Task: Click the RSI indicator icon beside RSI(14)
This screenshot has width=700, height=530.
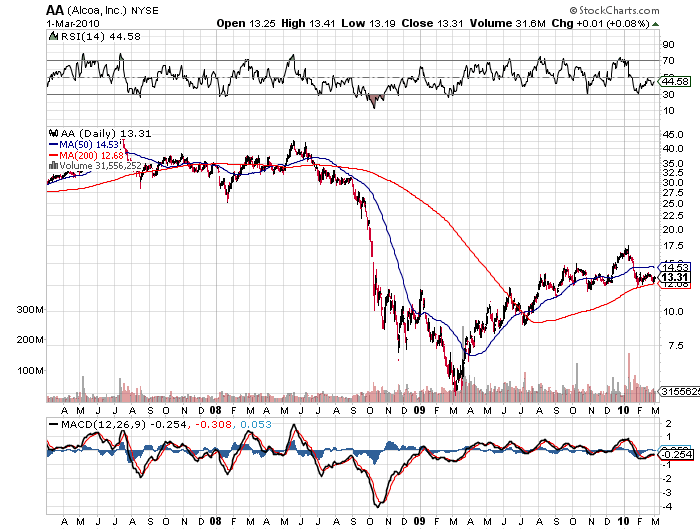Action: point(54,36)
